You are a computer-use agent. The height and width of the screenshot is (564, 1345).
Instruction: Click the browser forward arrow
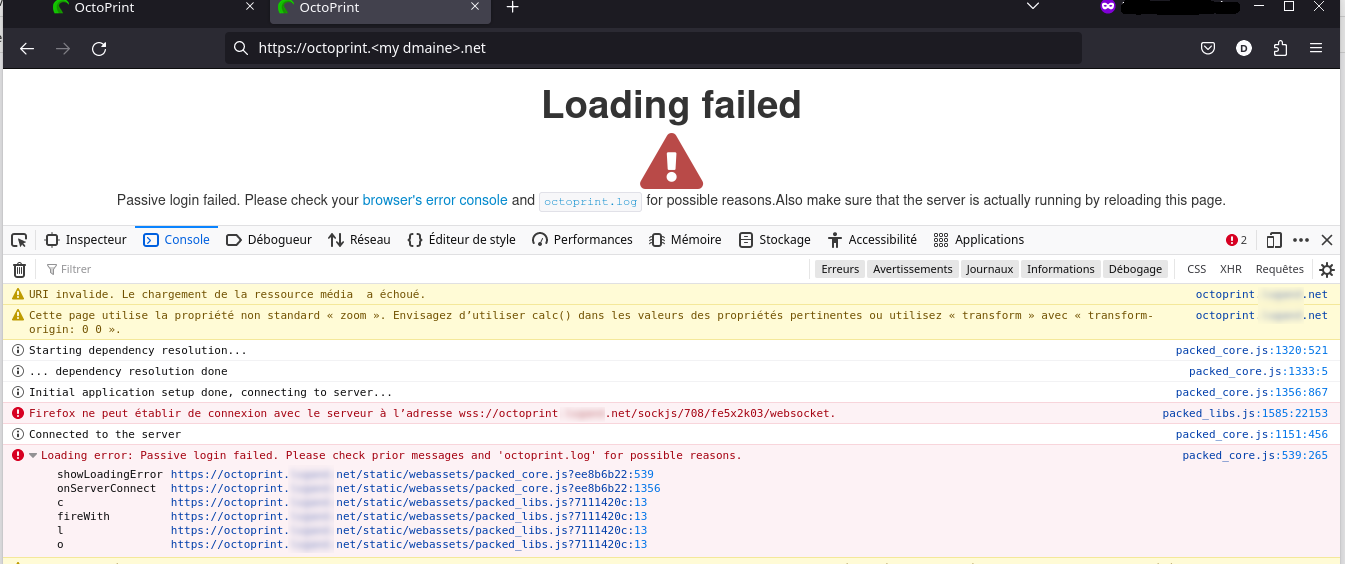click(x=63, y=48)
